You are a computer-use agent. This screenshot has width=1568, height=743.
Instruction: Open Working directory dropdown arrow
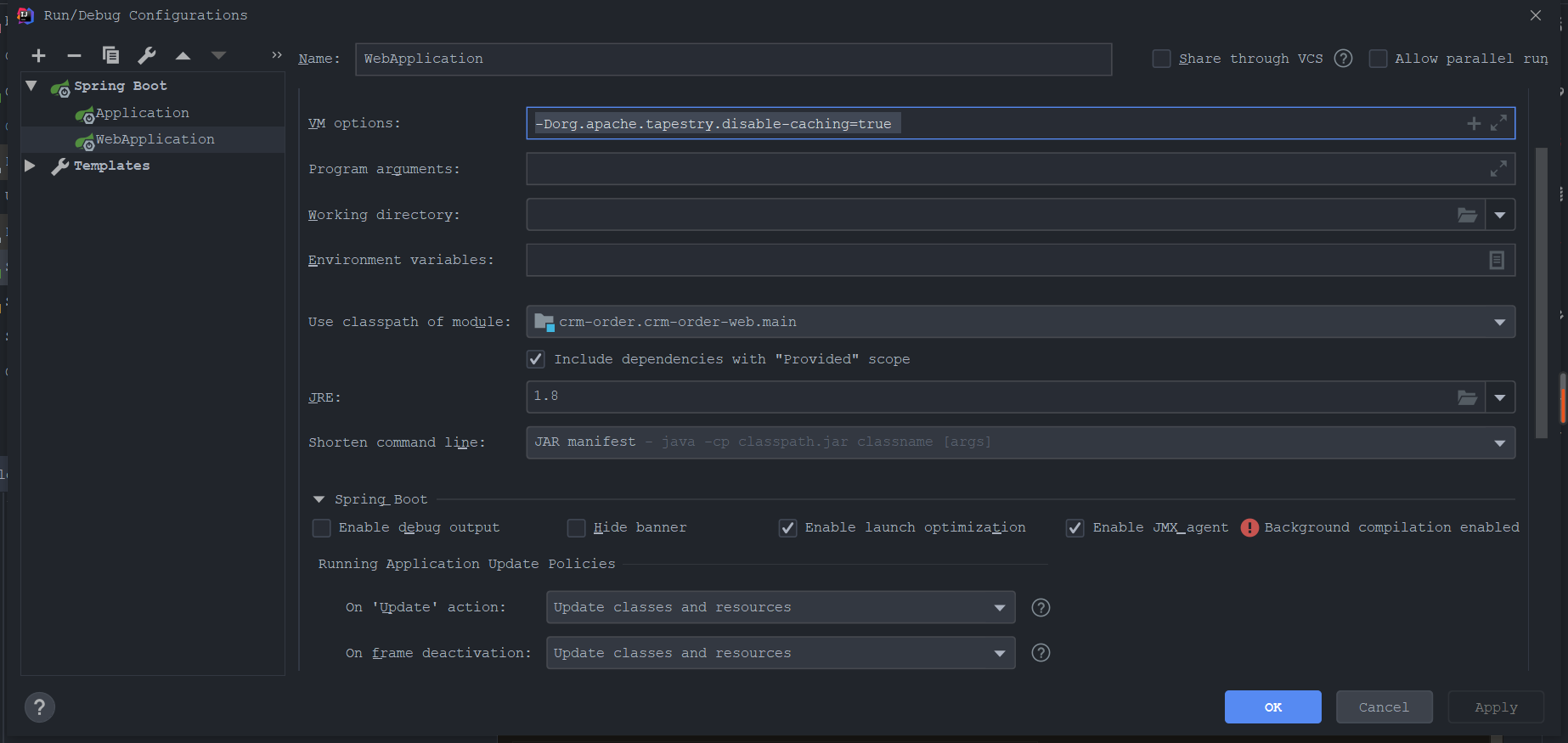(1500, 215)
